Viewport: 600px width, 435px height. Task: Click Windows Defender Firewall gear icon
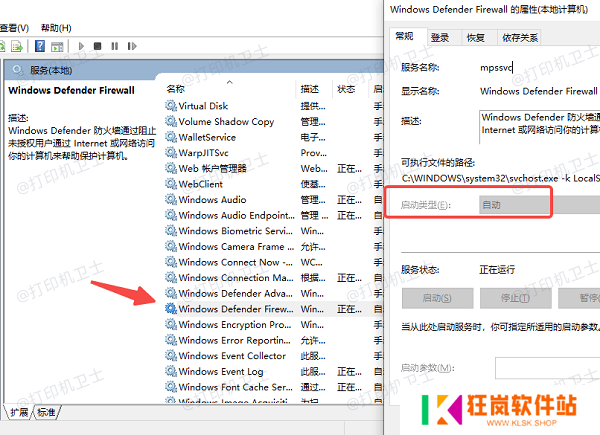171,309
